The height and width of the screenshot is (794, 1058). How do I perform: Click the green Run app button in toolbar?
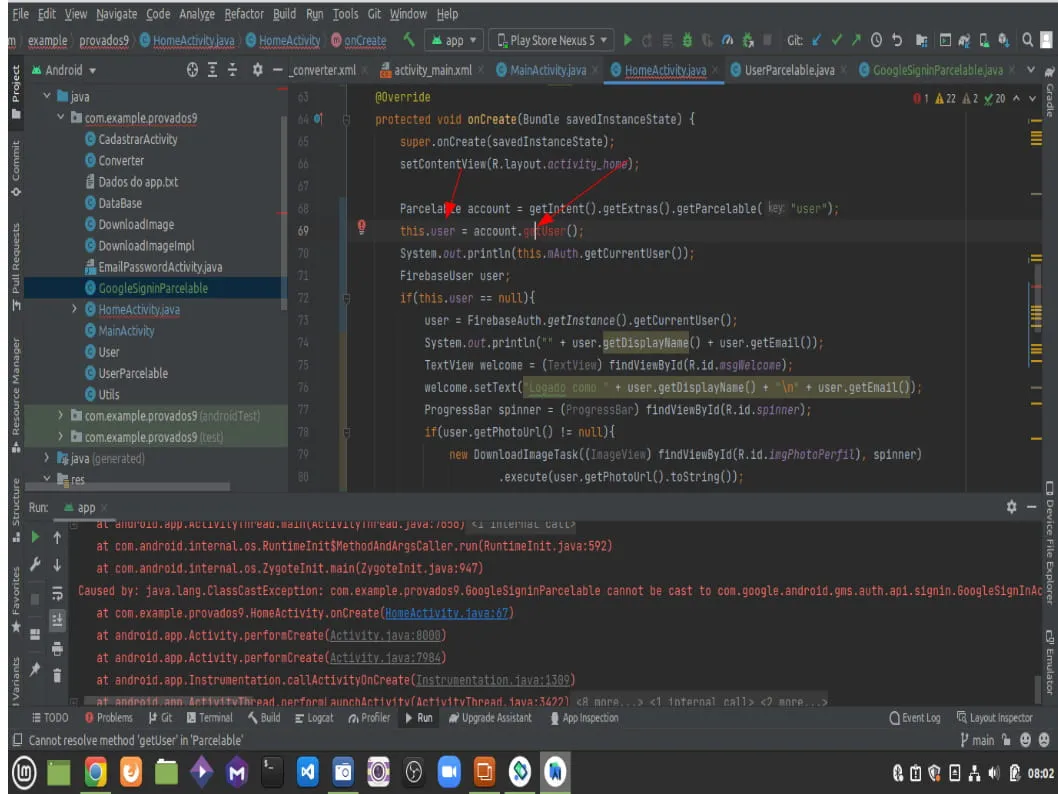tap(628, 40)
